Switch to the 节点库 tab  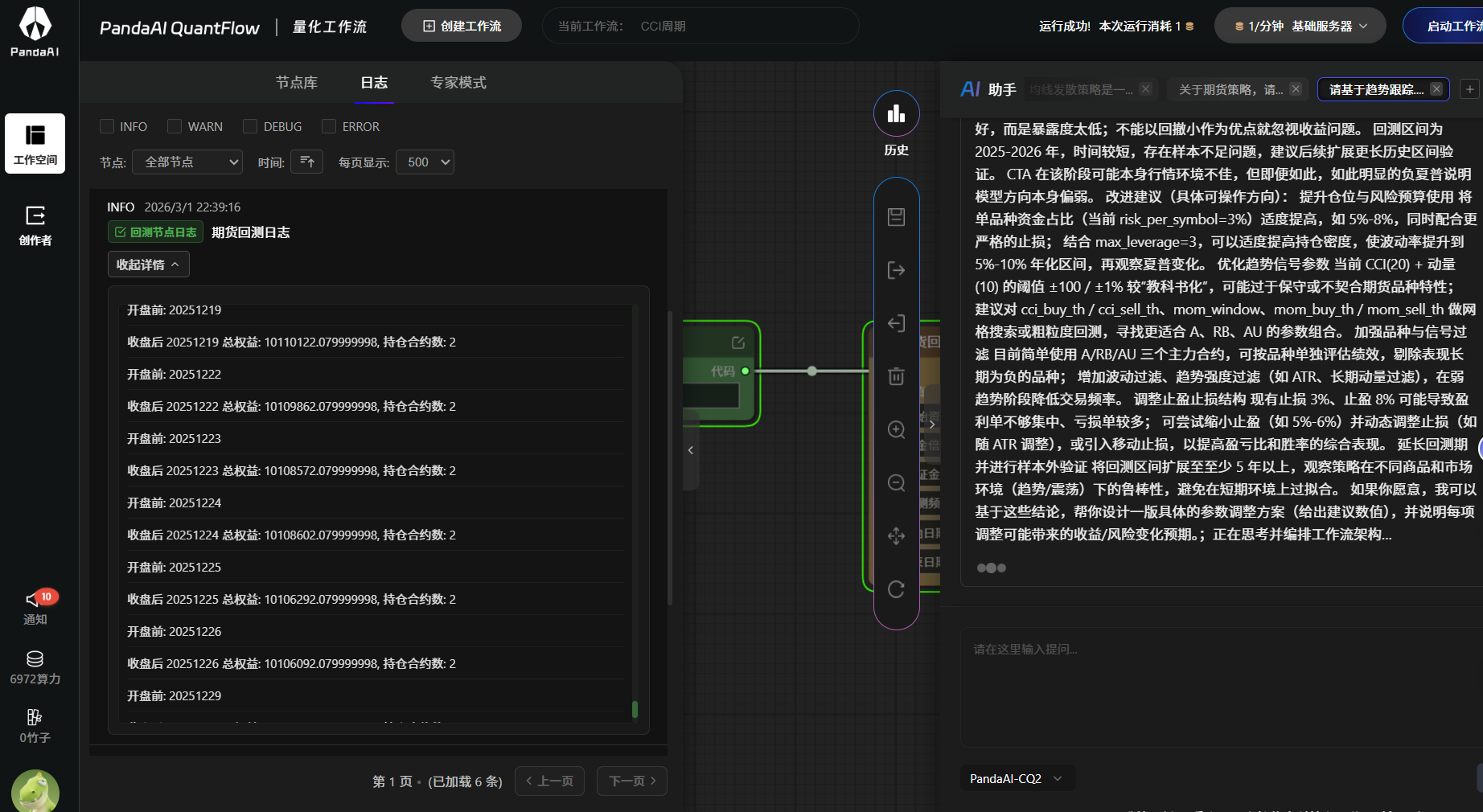click(297, 82)
